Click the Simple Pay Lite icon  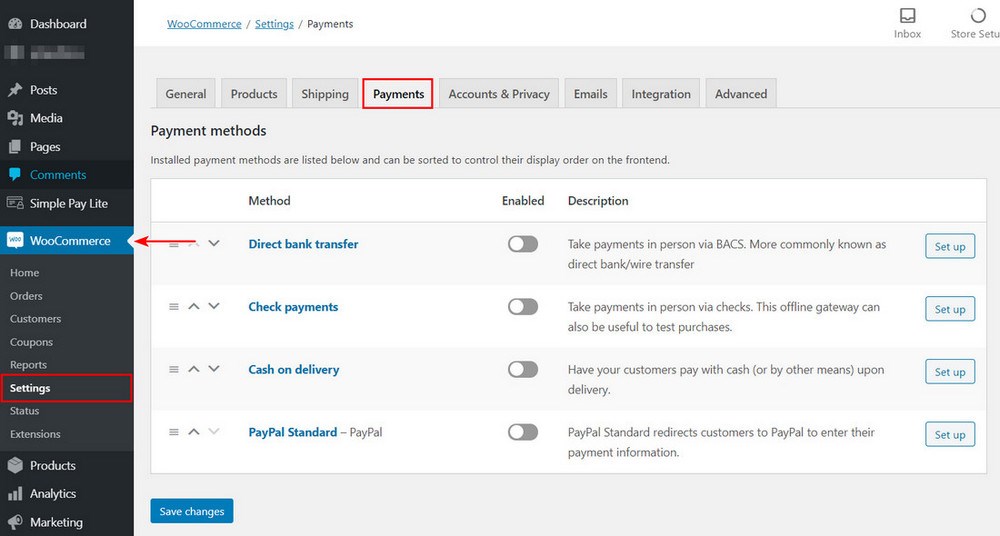point(15,203)
